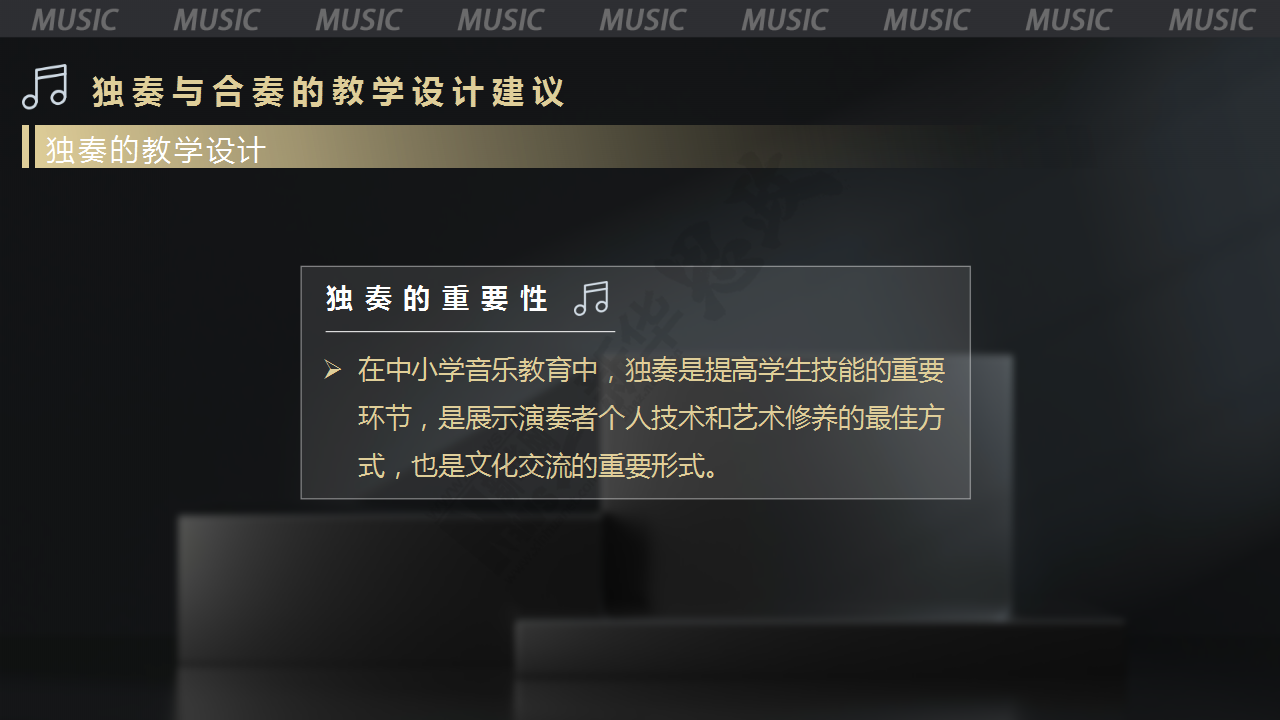Select the 独奏的重要性 card heading
1280x720 pixels.
[437, 299]
